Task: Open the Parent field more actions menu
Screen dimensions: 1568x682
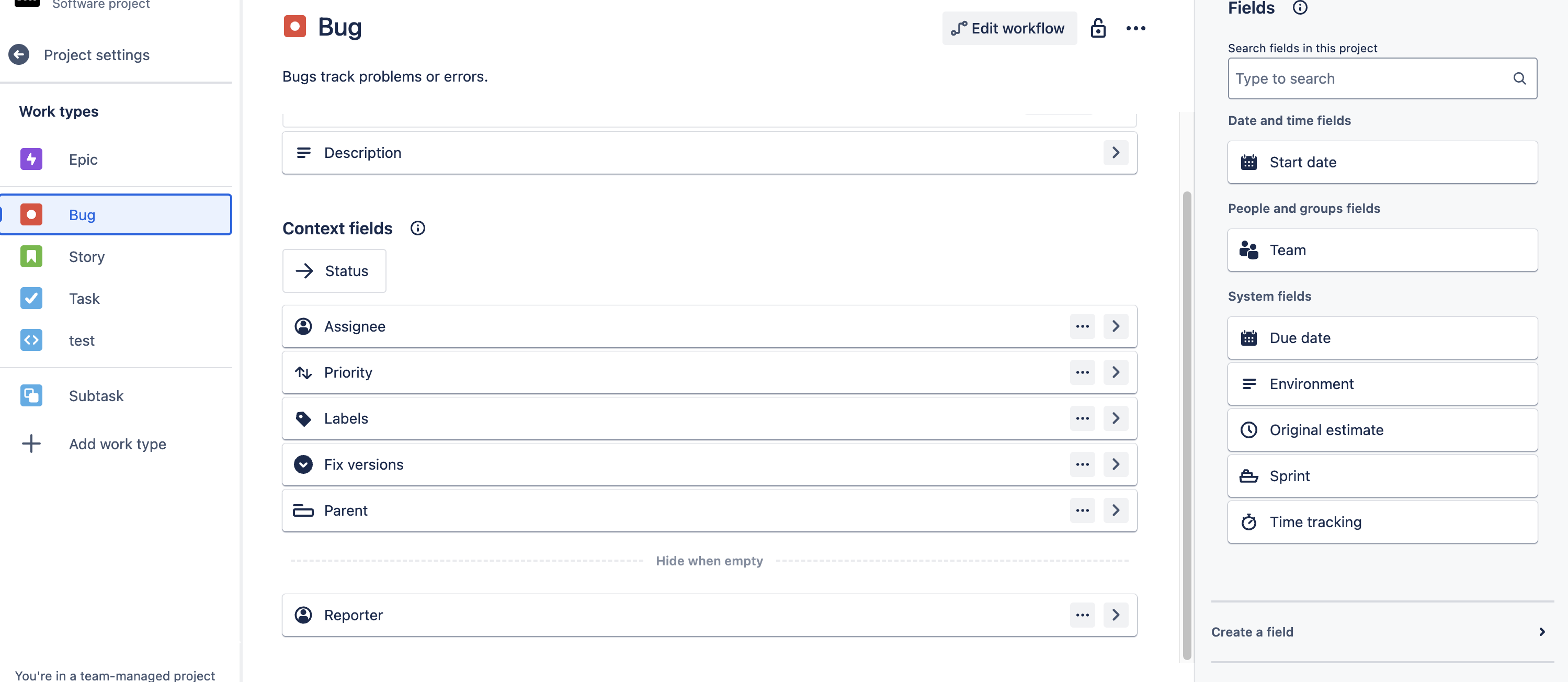Action: [1082, 510]
